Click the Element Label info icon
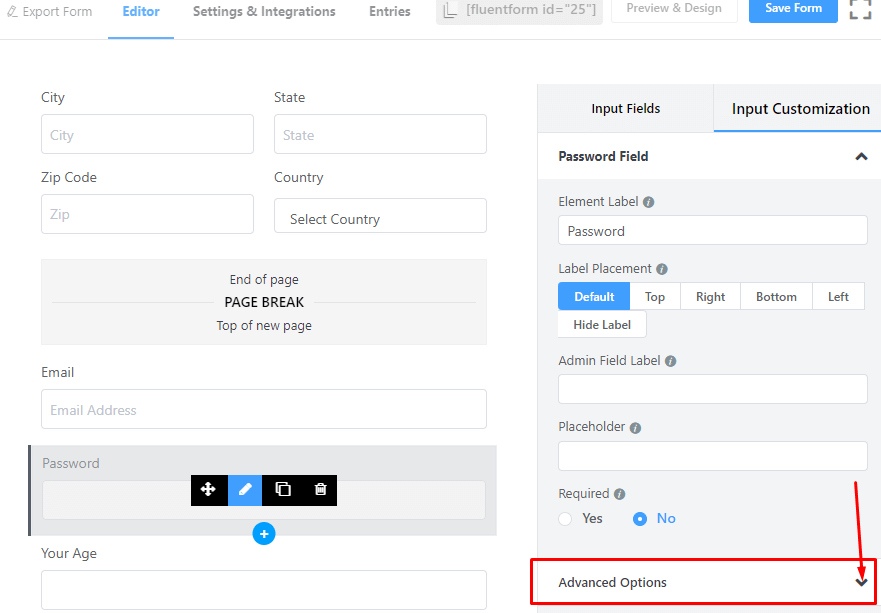 click(648, 202)
